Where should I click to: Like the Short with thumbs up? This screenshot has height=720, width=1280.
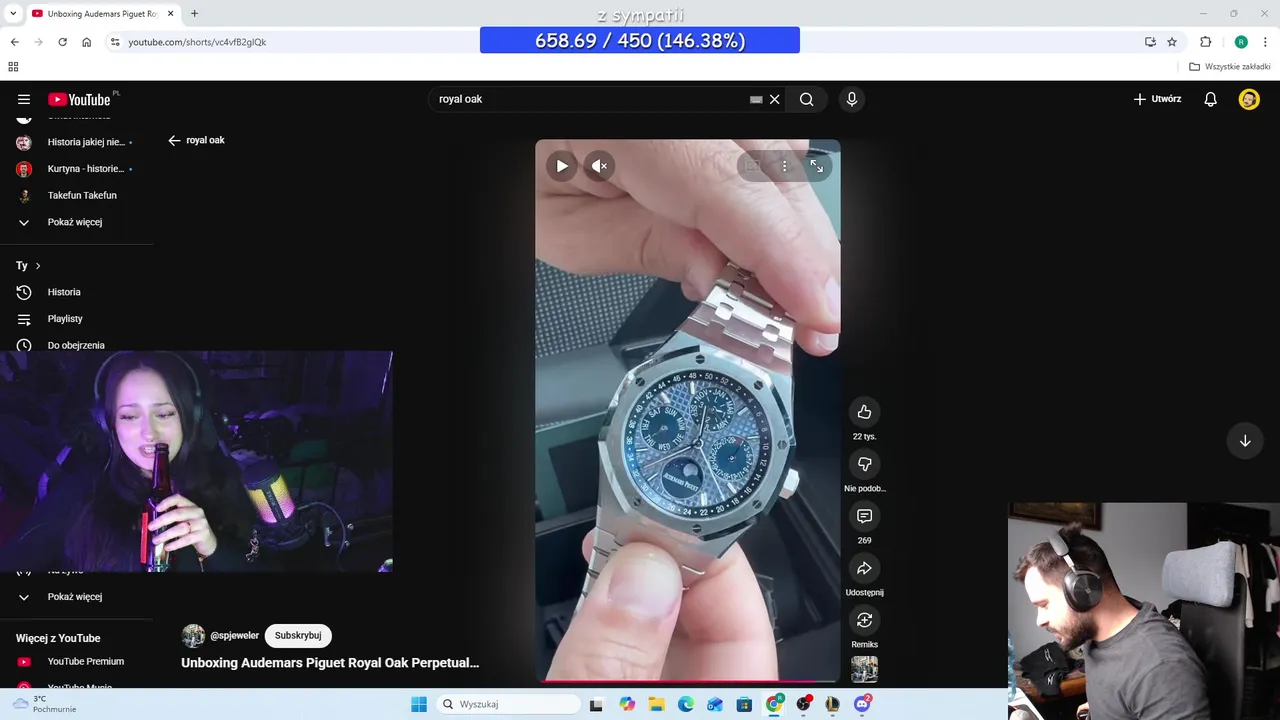864,412
